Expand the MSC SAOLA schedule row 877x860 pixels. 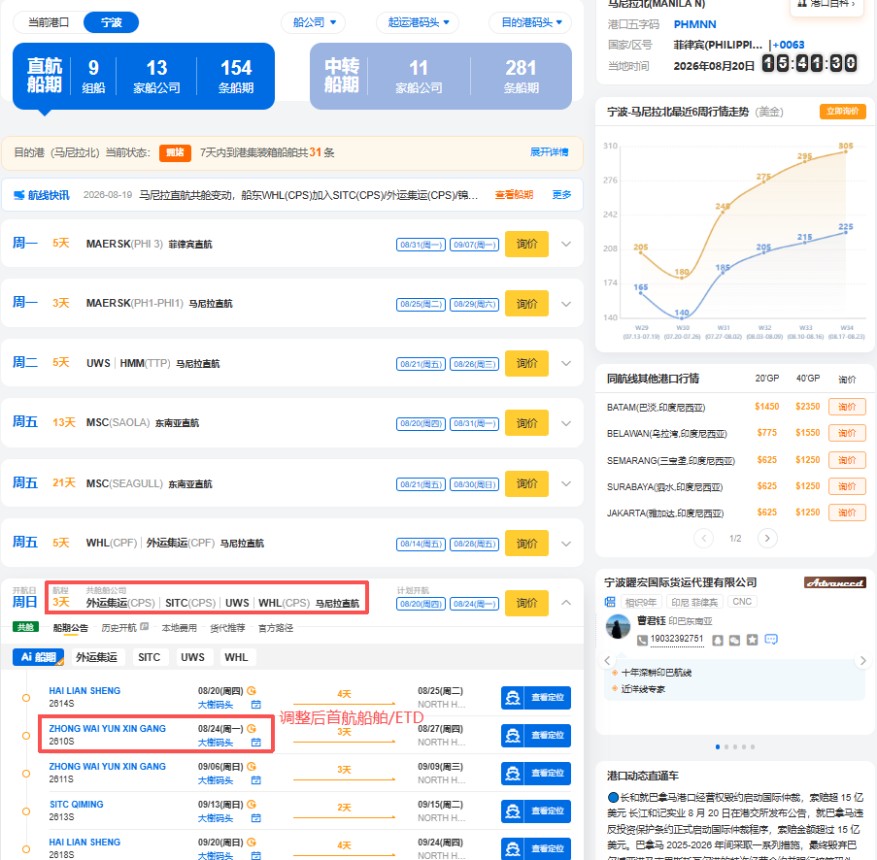pos(566,423)
